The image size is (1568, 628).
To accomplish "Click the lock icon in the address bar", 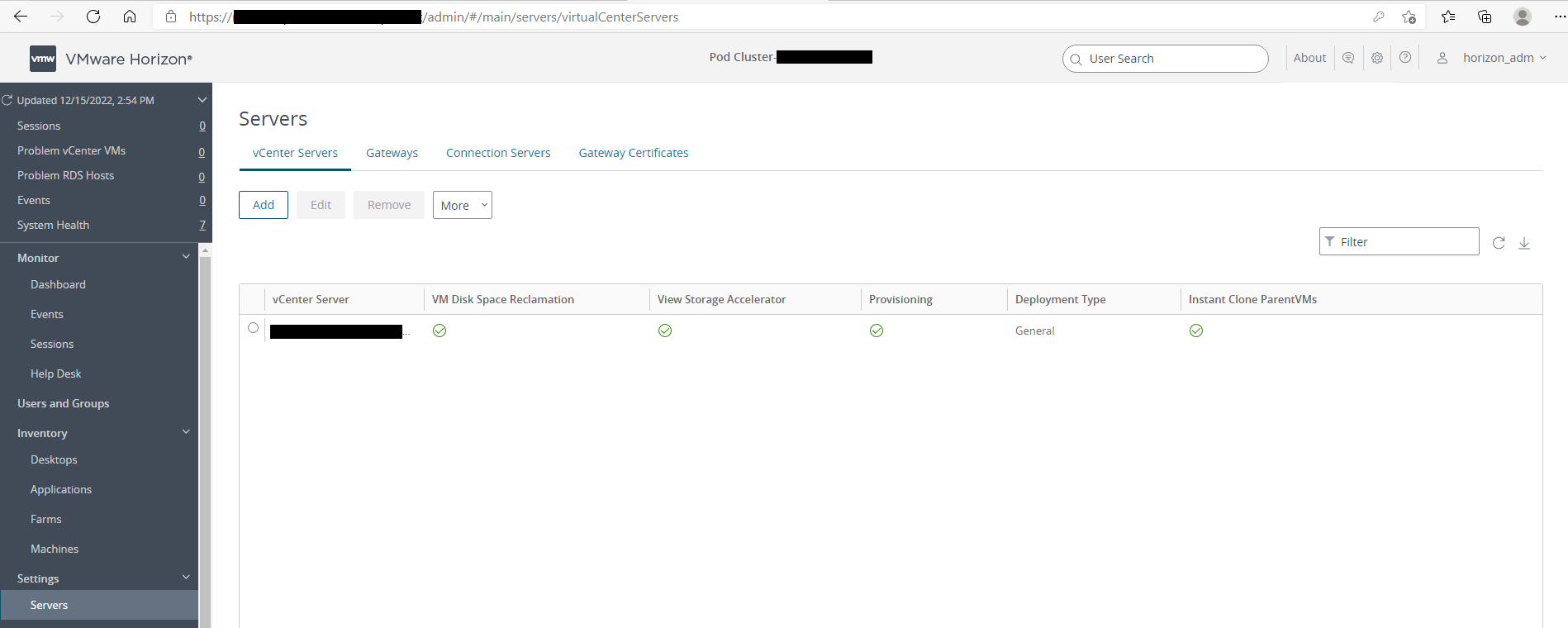I will [171, 17].
